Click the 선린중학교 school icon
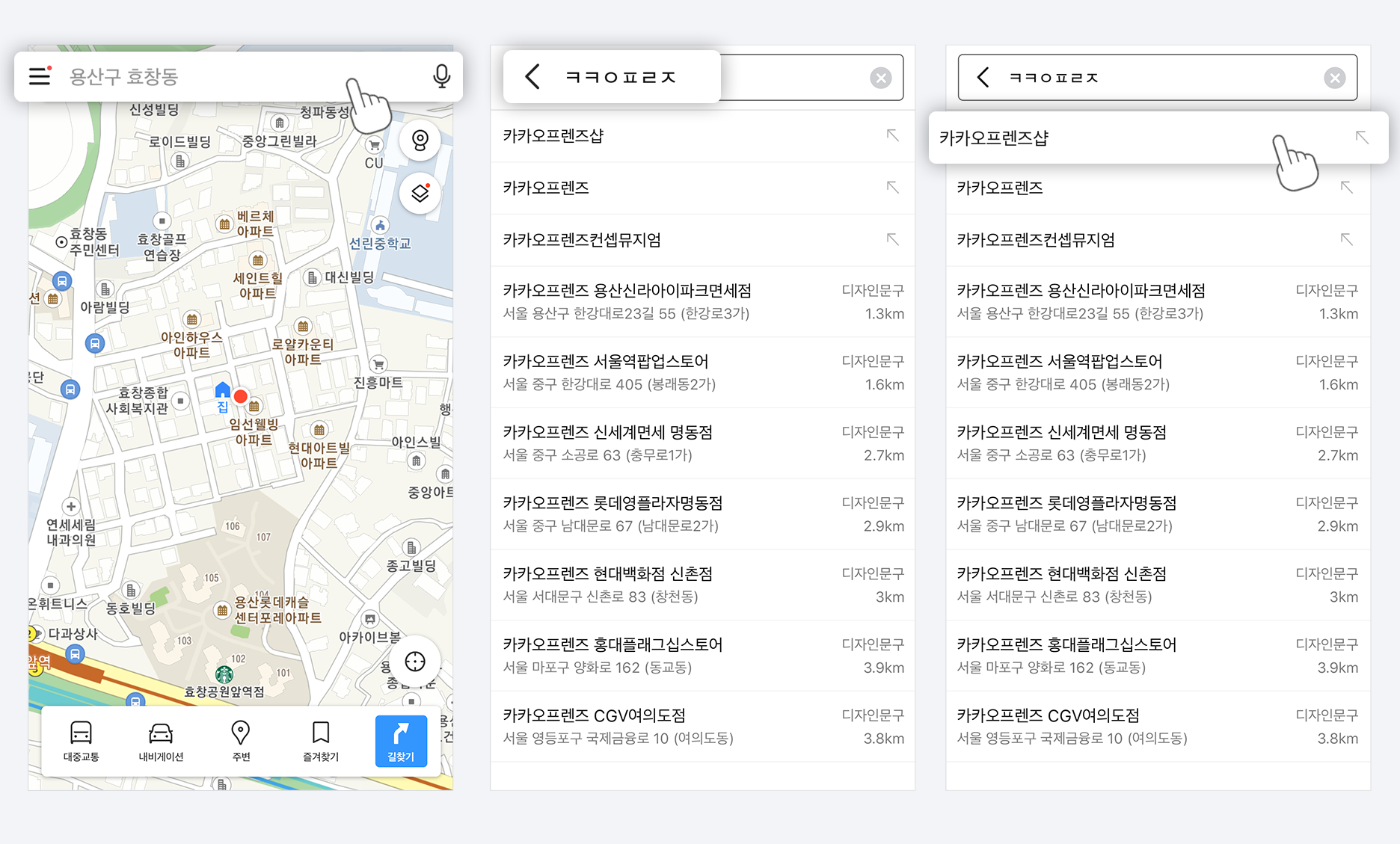This screenshot has width=1400, height=844. coord(380,225)
